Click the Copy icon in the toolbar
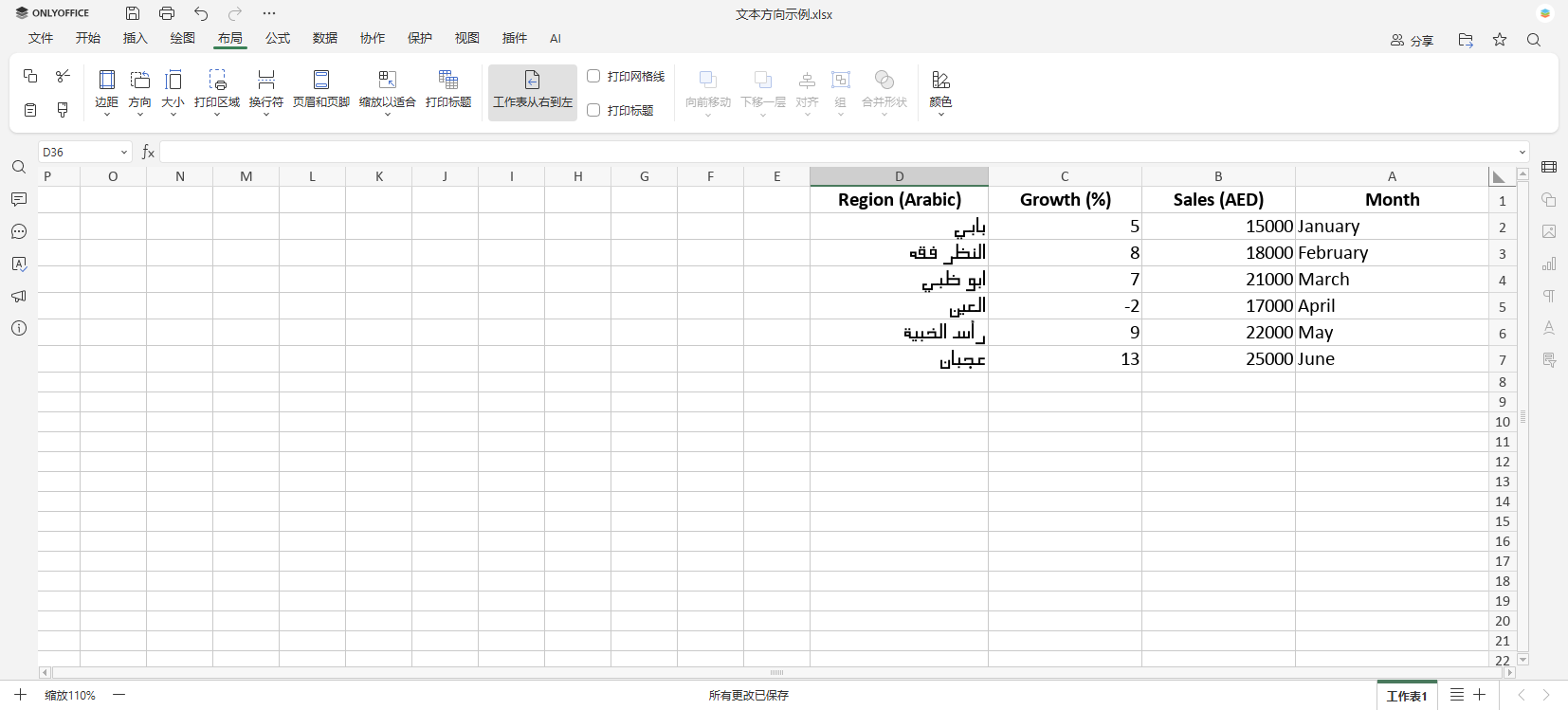The height and width of the screenshot is (710, 1568). pos(30,76)
